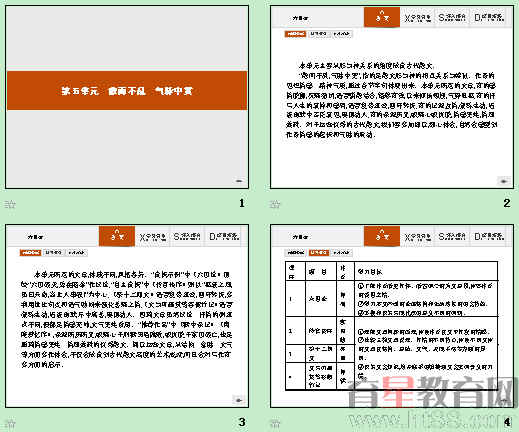The height and width of the screenshot is (432, 519).
Task: Click the third sub-tab on slide 3
Action: pos(76,253)
